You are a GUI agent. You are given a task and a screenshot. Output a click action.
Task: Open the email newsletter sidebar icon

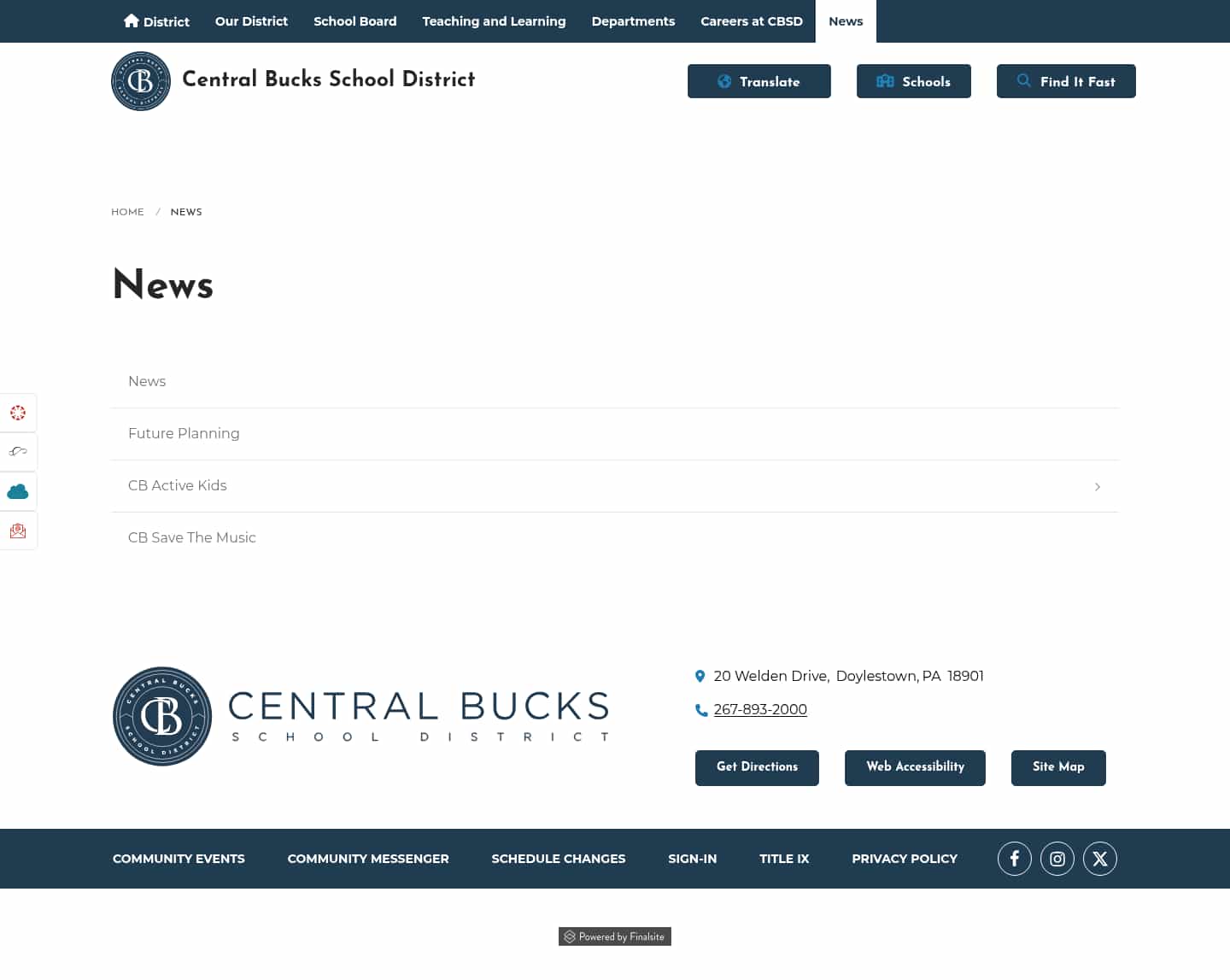pyautogui.click(x=18, y=531)
